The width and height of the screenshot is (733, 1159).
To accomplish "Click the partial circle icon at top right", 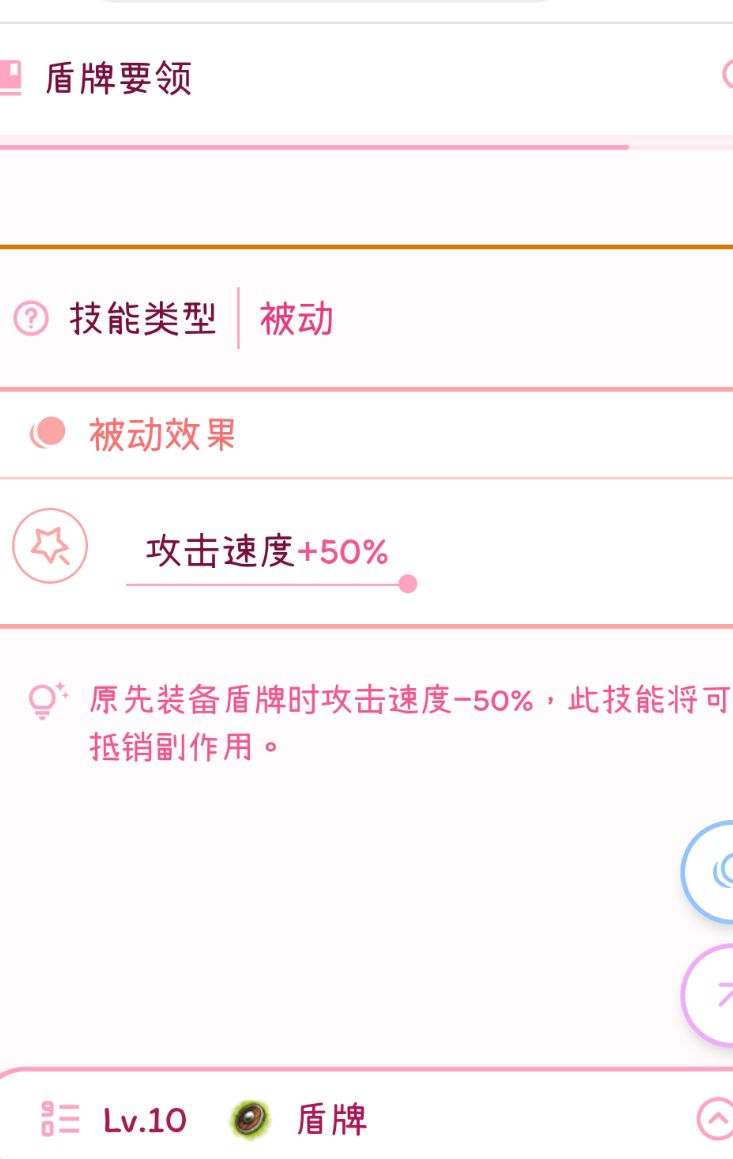I will click(727, 75).
